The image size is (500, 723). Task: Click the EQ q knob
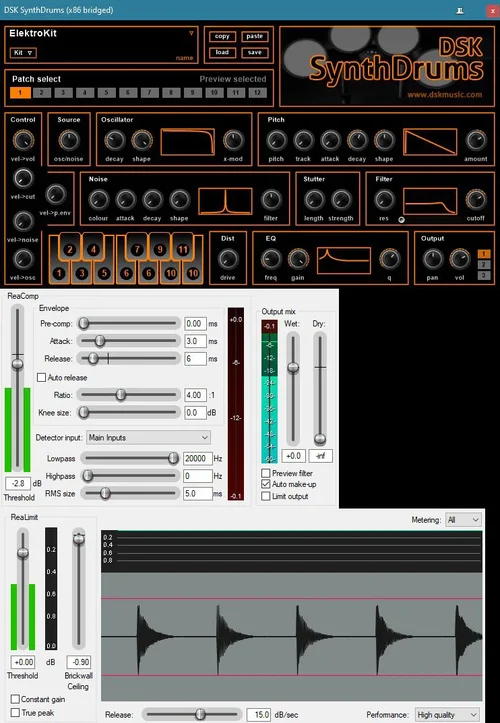389,259
